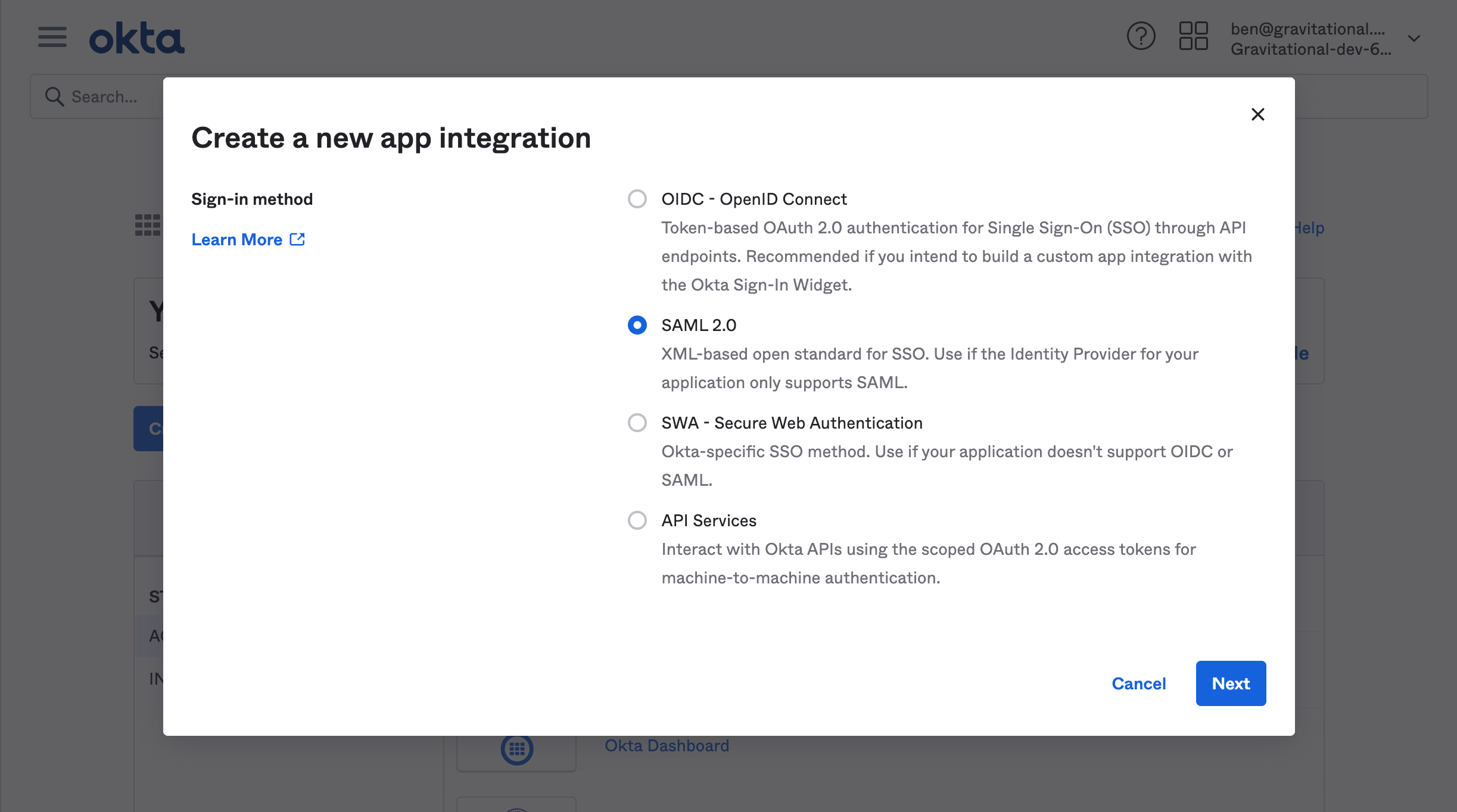Click Next to proceed

[1230, 683]
